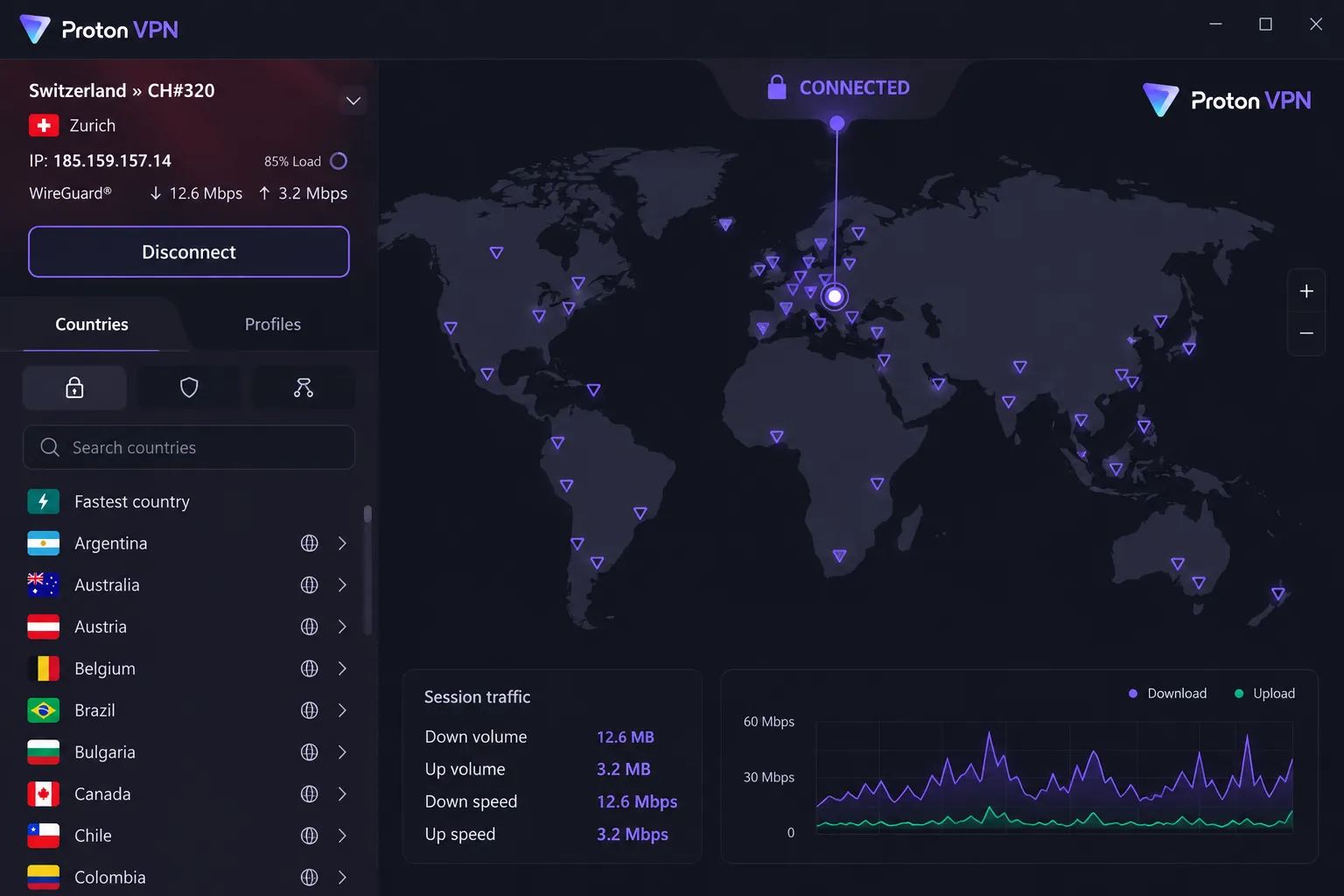This screenshot has width=1344, height=896.
Task: Select the shield filter icon
Action: pos(189,388)
